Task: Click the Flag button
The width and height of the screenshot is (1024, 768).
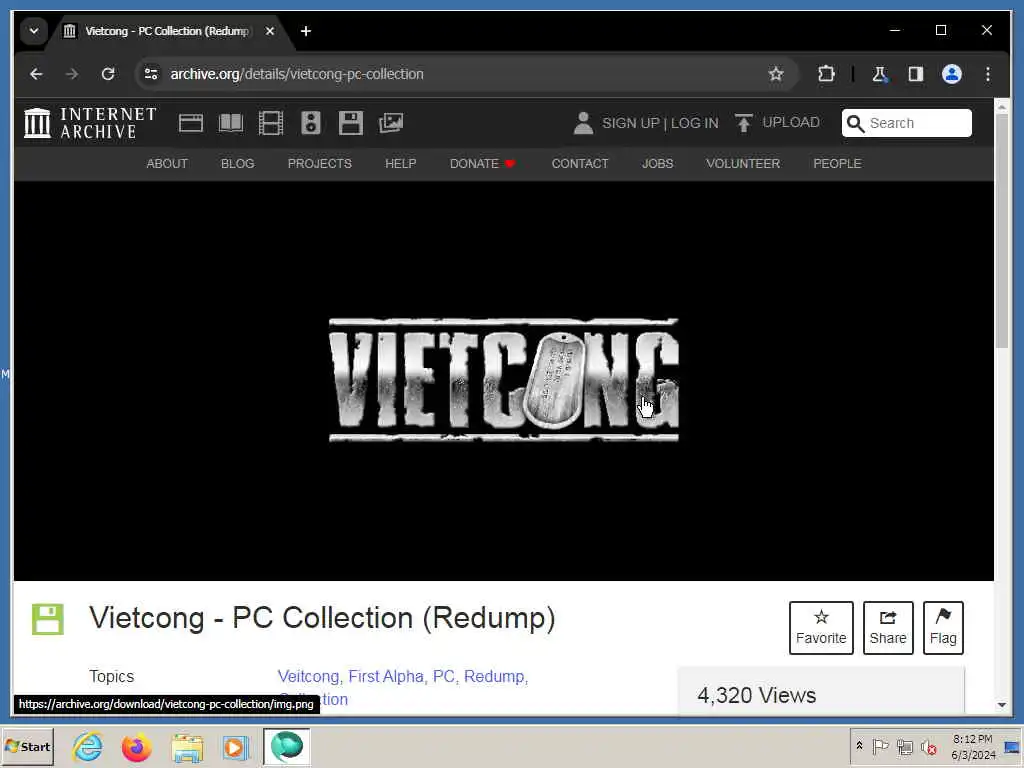Action: (x=943, y=628)
